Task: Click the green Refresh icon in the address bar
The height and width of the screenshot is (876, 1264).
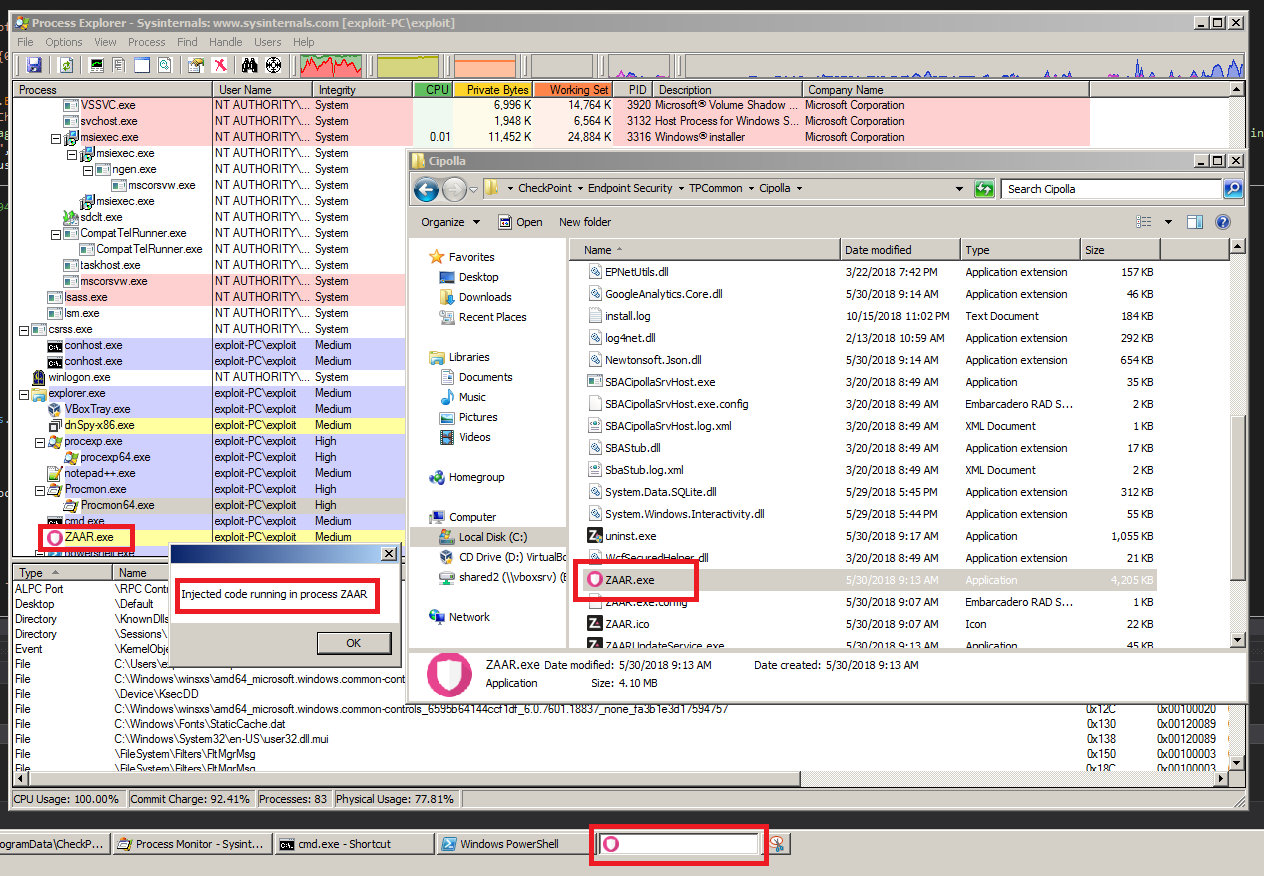Action: 984,188
